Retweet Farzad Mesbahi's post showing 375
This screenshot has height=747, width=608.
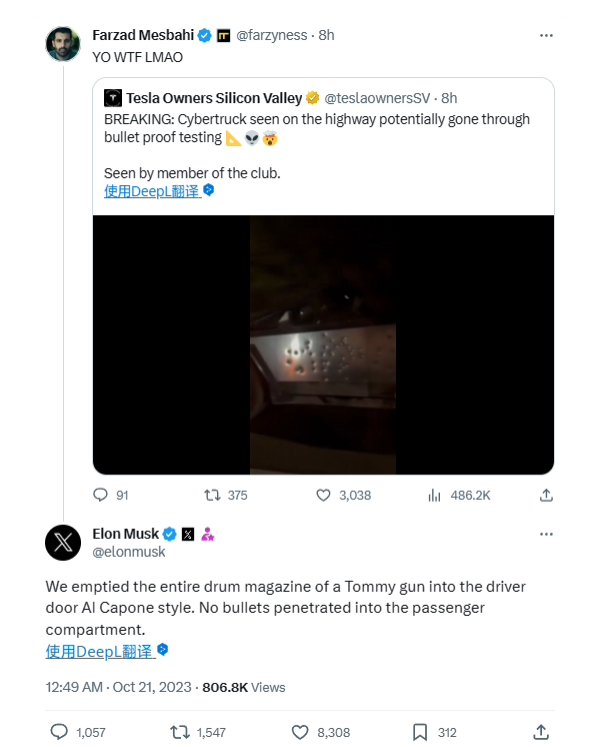[212, 495]
